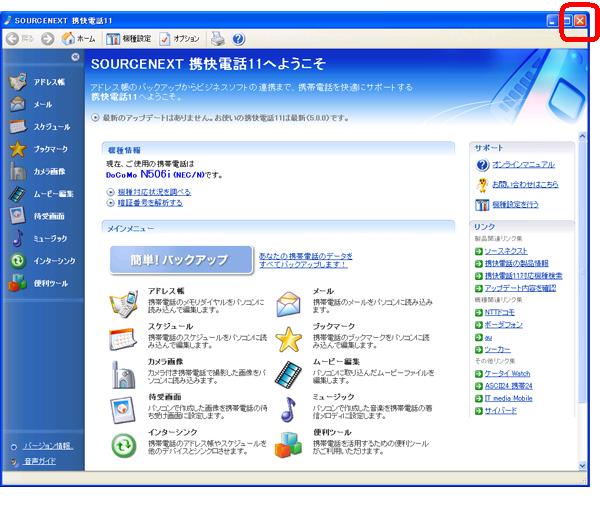Open カメラ画像 in the left sidebar
This screenshot has height=520, width=600.
click(38, 171)
